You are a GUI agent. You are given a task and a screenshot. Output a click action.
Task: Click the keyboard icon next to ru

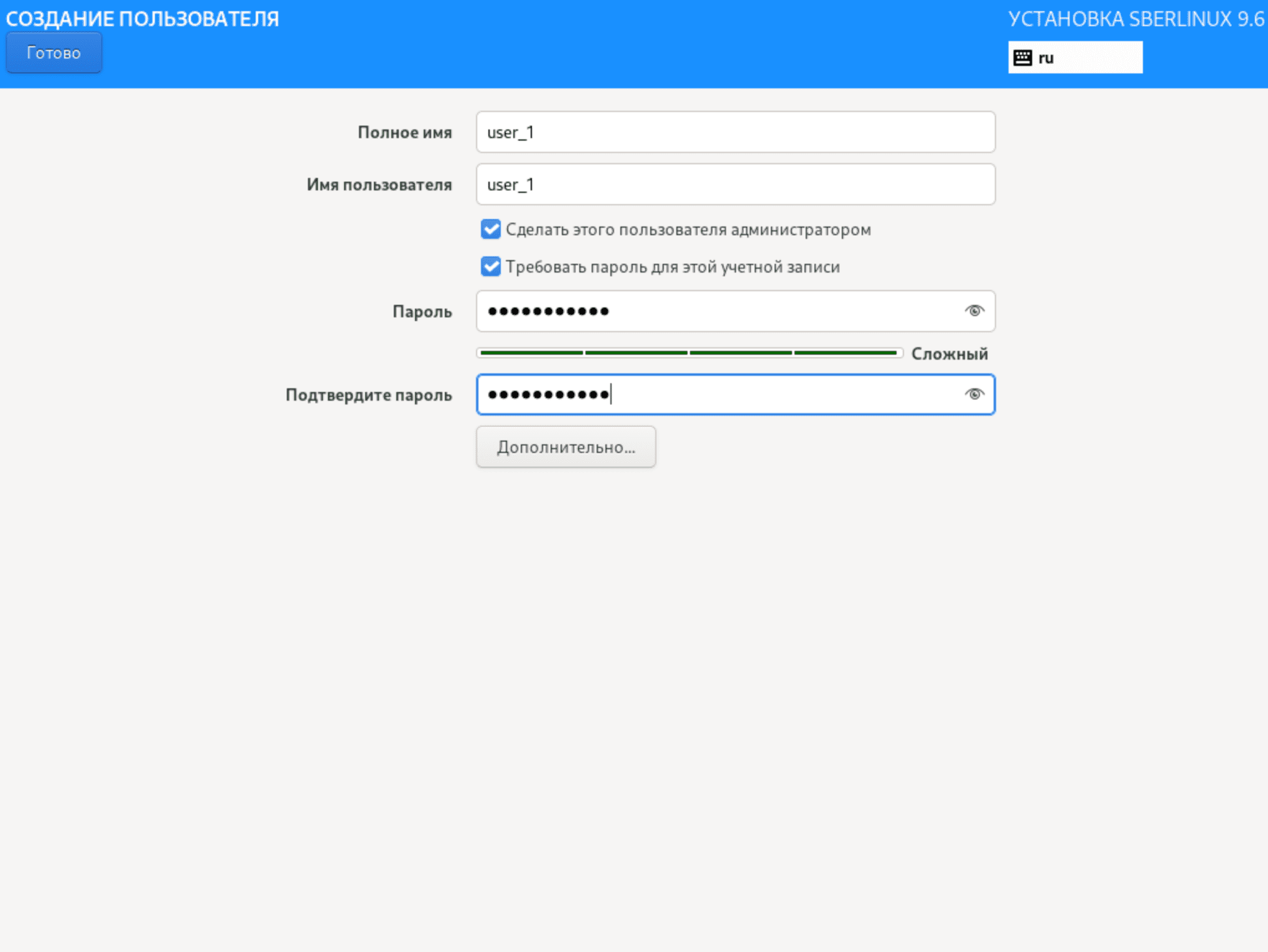(x=1022, y=58)
